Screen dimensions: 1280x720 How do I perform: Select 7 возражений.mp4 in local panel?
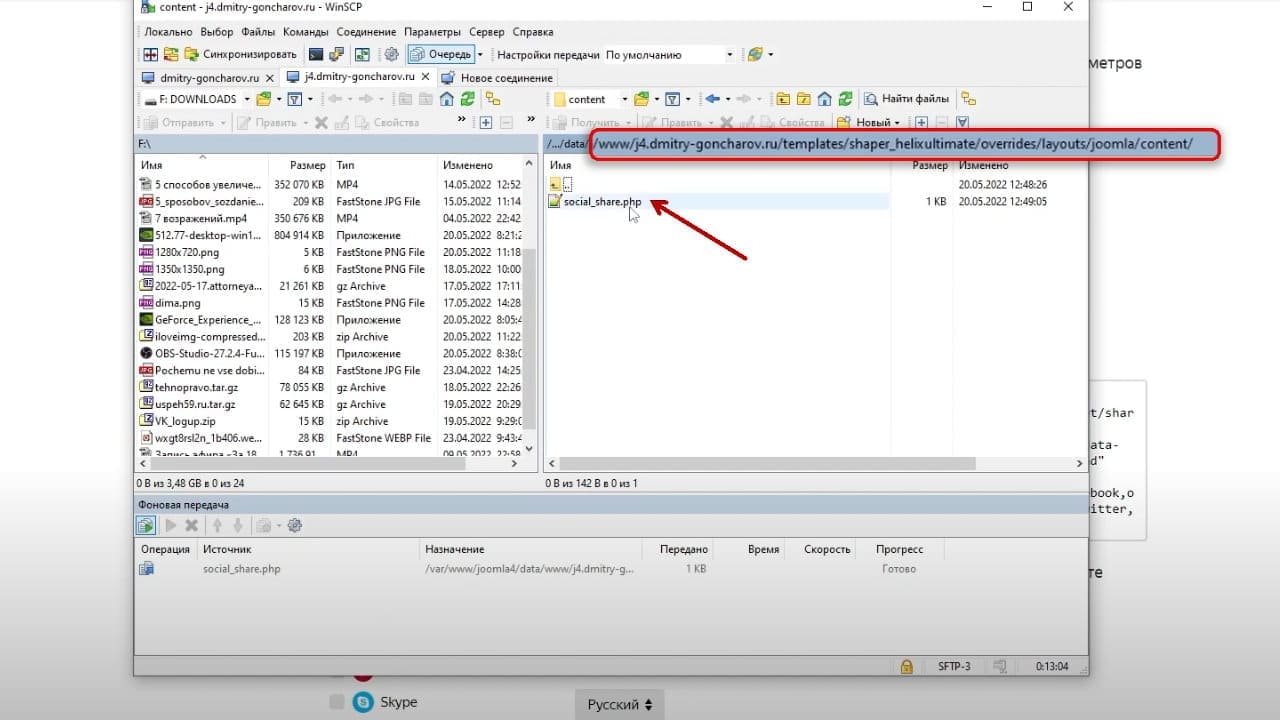[x=200, y=219]
